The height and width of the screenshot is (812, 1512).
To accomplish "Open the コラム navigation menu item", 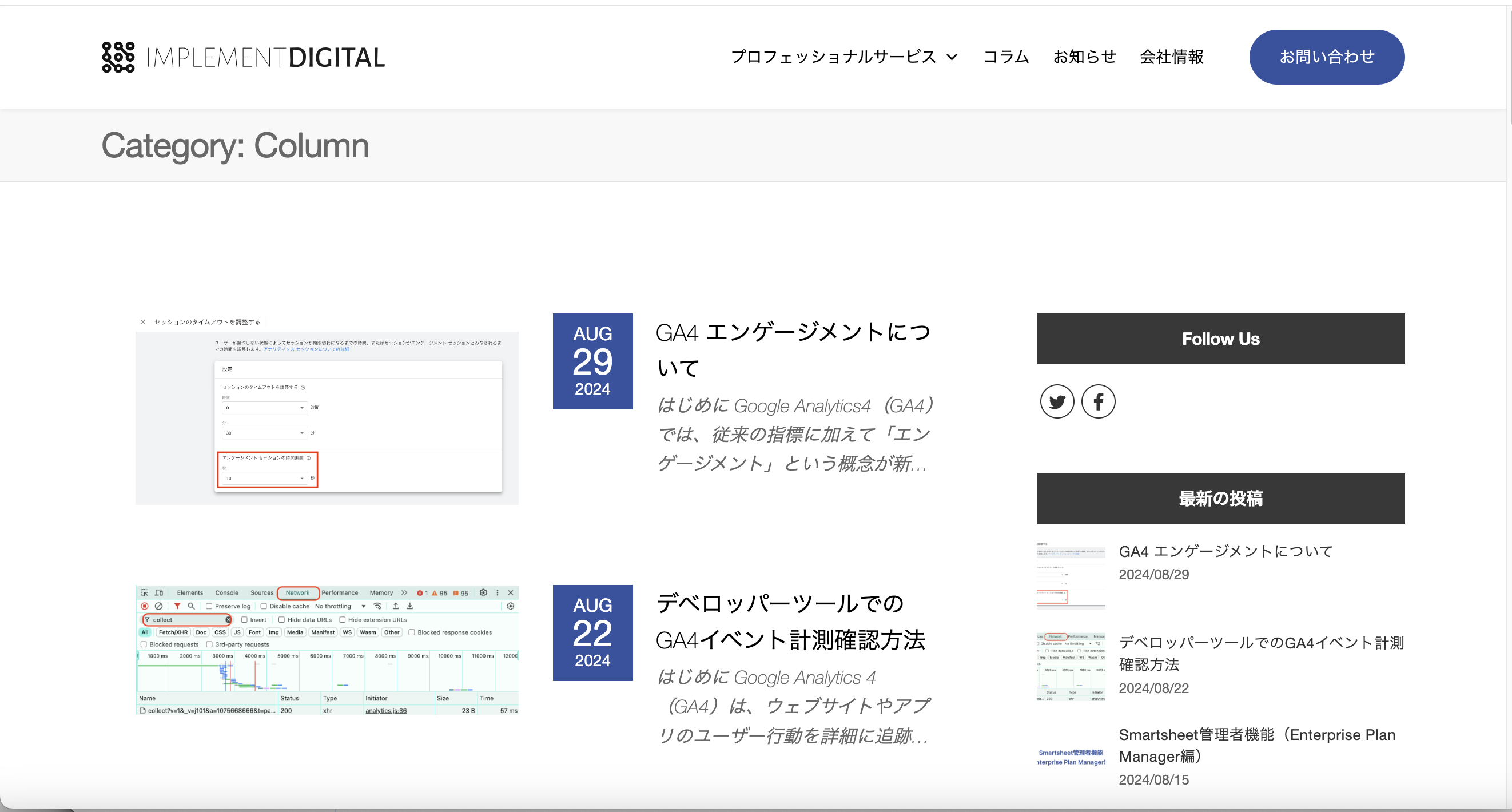I will [1006, 57].
